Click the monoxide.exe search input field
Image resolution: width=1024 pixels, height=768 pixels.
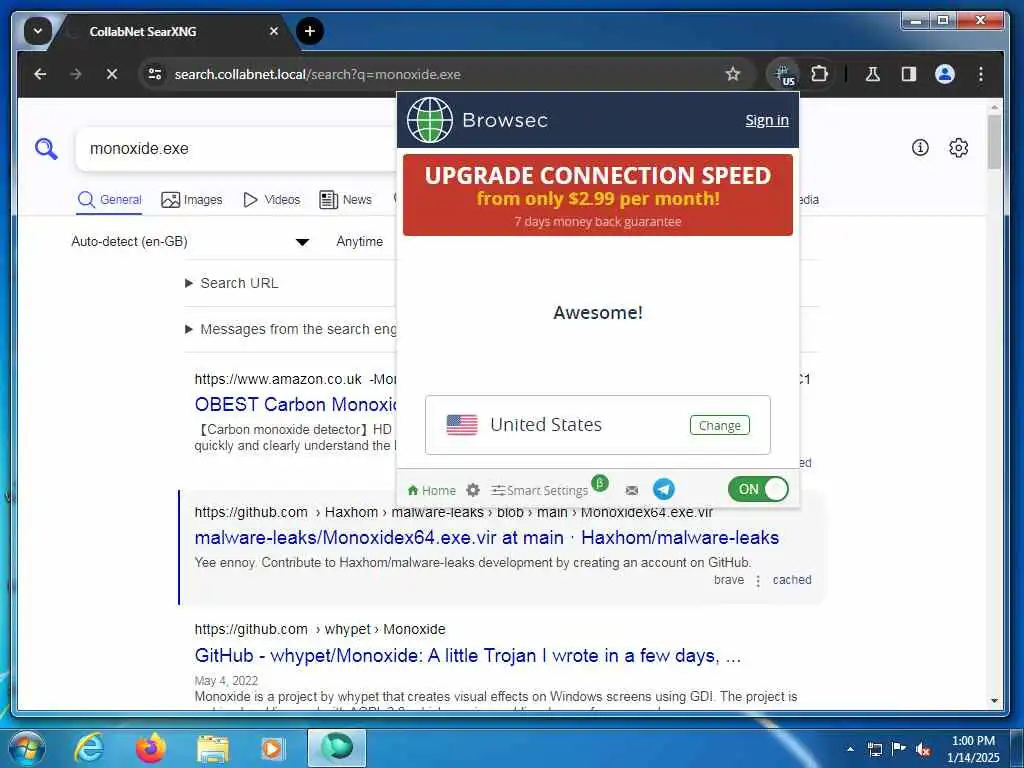click(238, 149)
